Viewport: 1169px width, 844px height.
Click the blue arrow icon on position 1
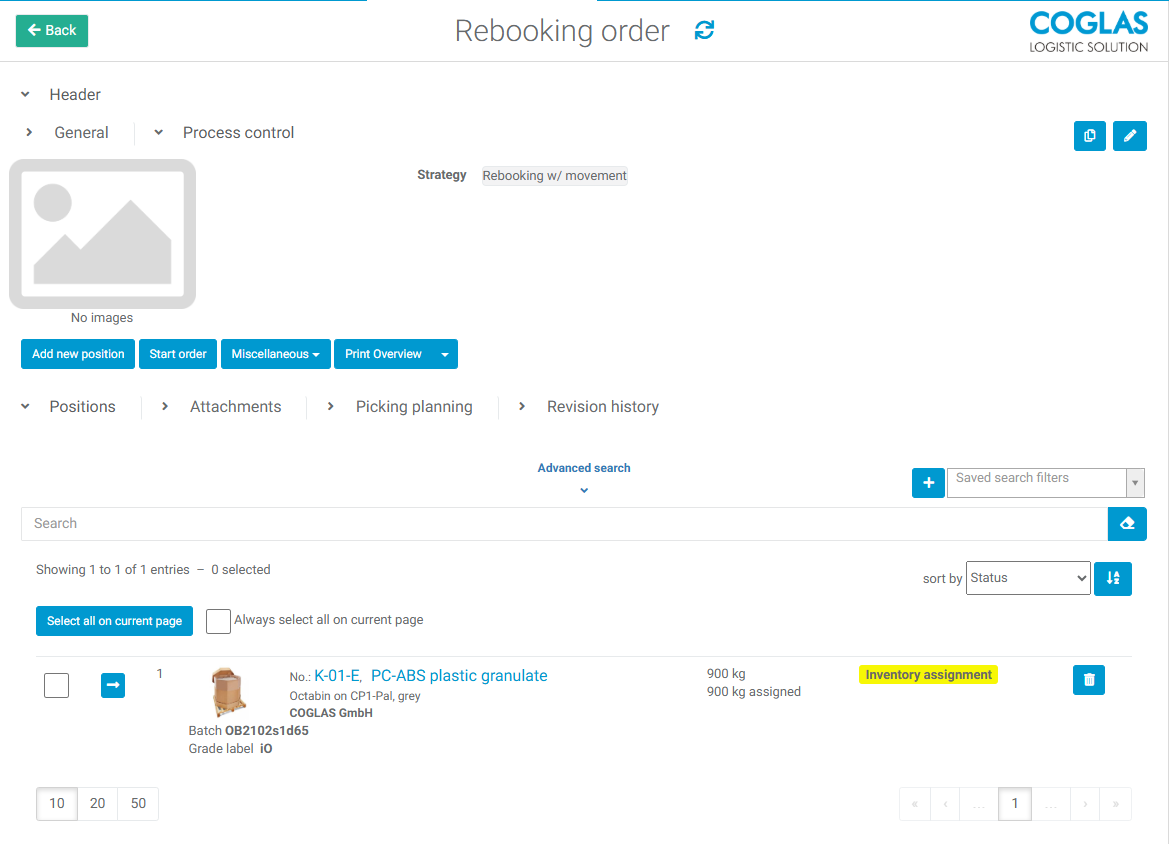click(x=113, y=685)
